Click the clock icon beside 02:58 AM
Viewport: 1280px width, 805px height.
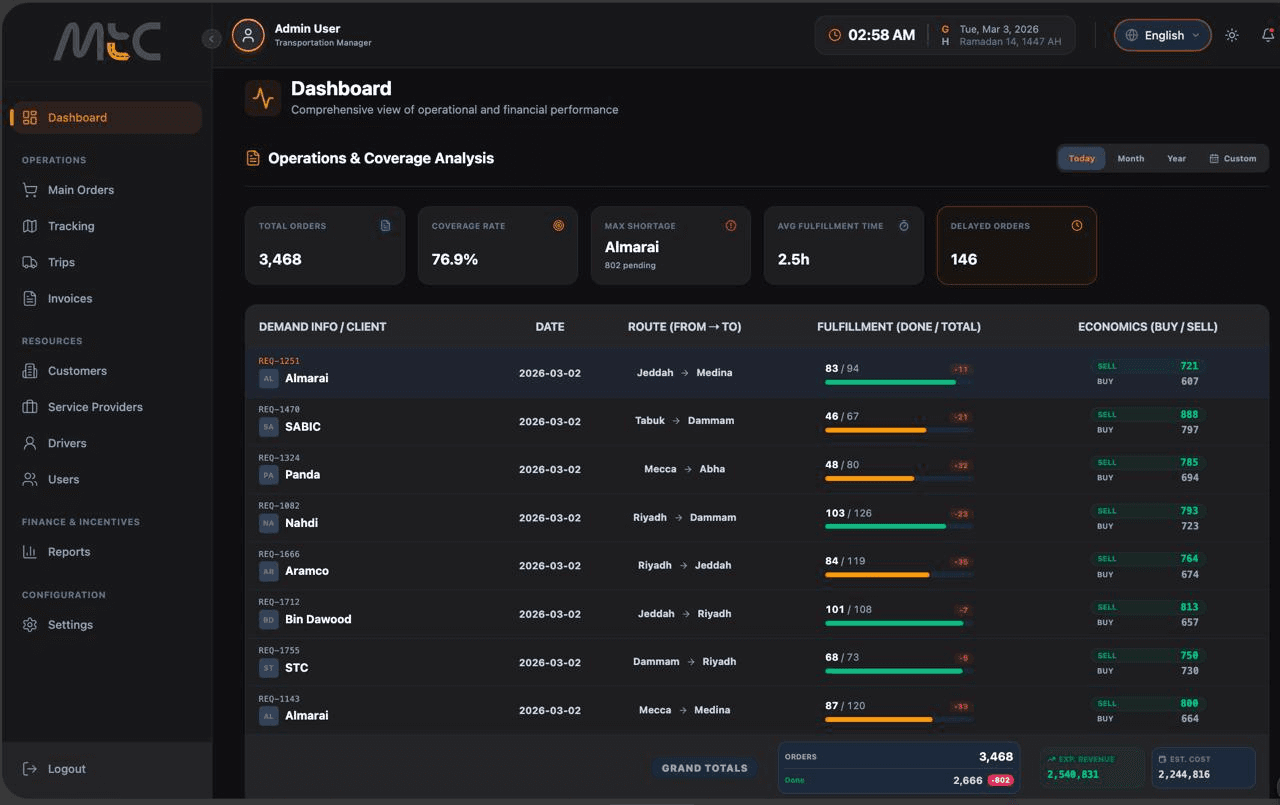pyautogui.click(x=835, y=35)
